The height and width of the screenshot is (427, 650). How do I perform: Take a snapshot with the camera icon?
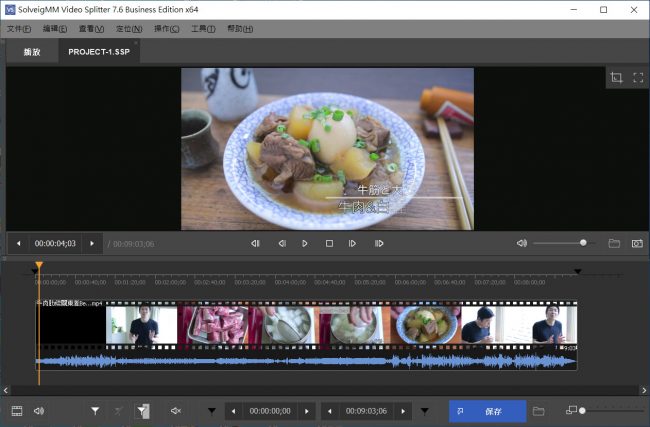tap(636, 243)
